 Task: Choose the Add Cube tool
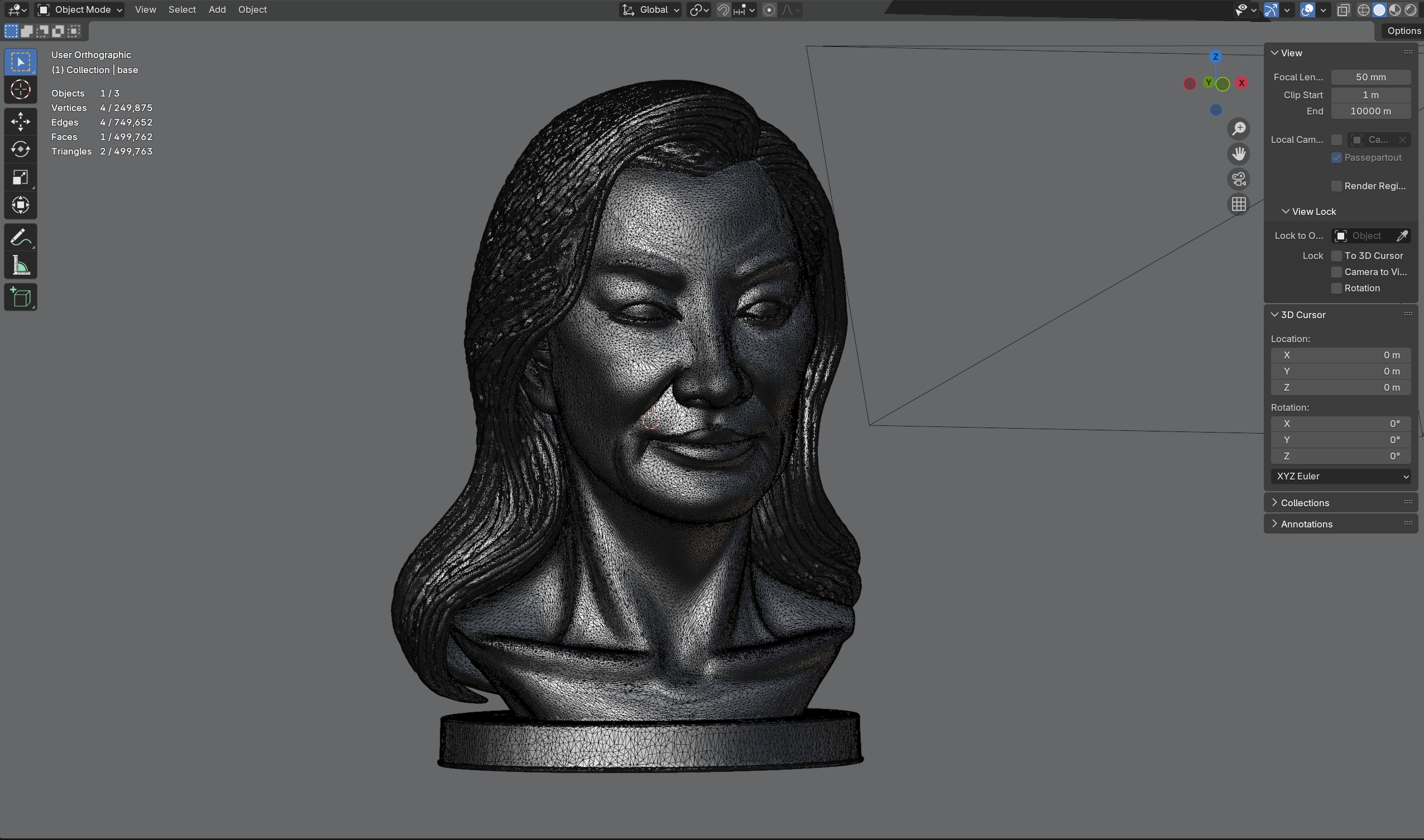coord(21,297)
